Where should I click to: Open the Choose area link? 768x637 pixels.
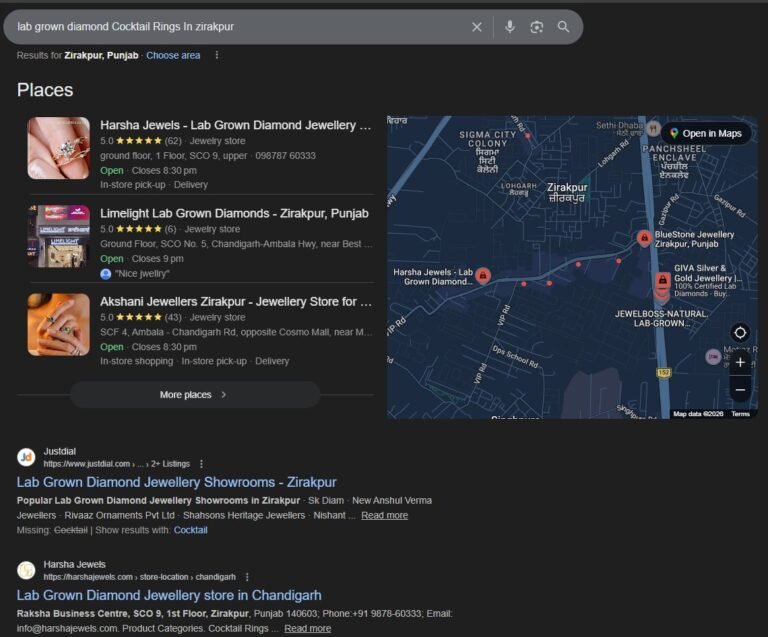pos(173,55)
